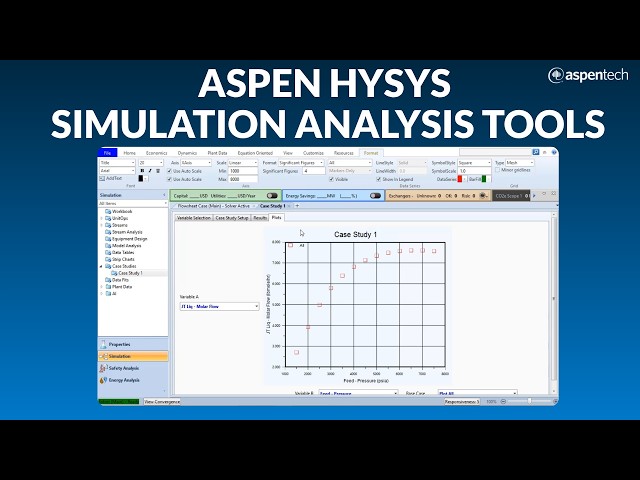
Task: Click the axis Max value field
Action: (x=243, y=179)
